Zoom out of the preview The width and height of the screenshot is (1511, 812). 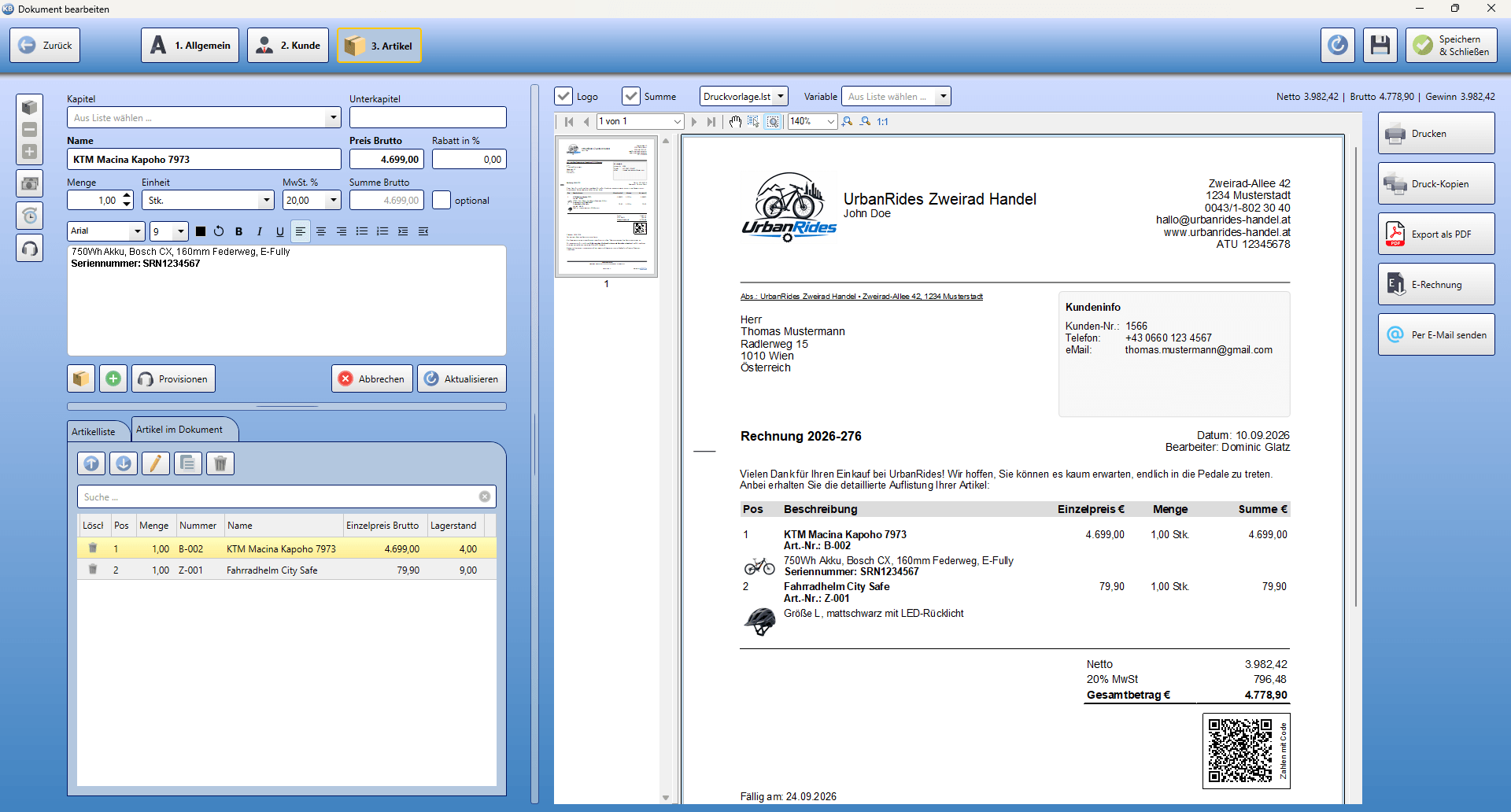tap(866, 121)
